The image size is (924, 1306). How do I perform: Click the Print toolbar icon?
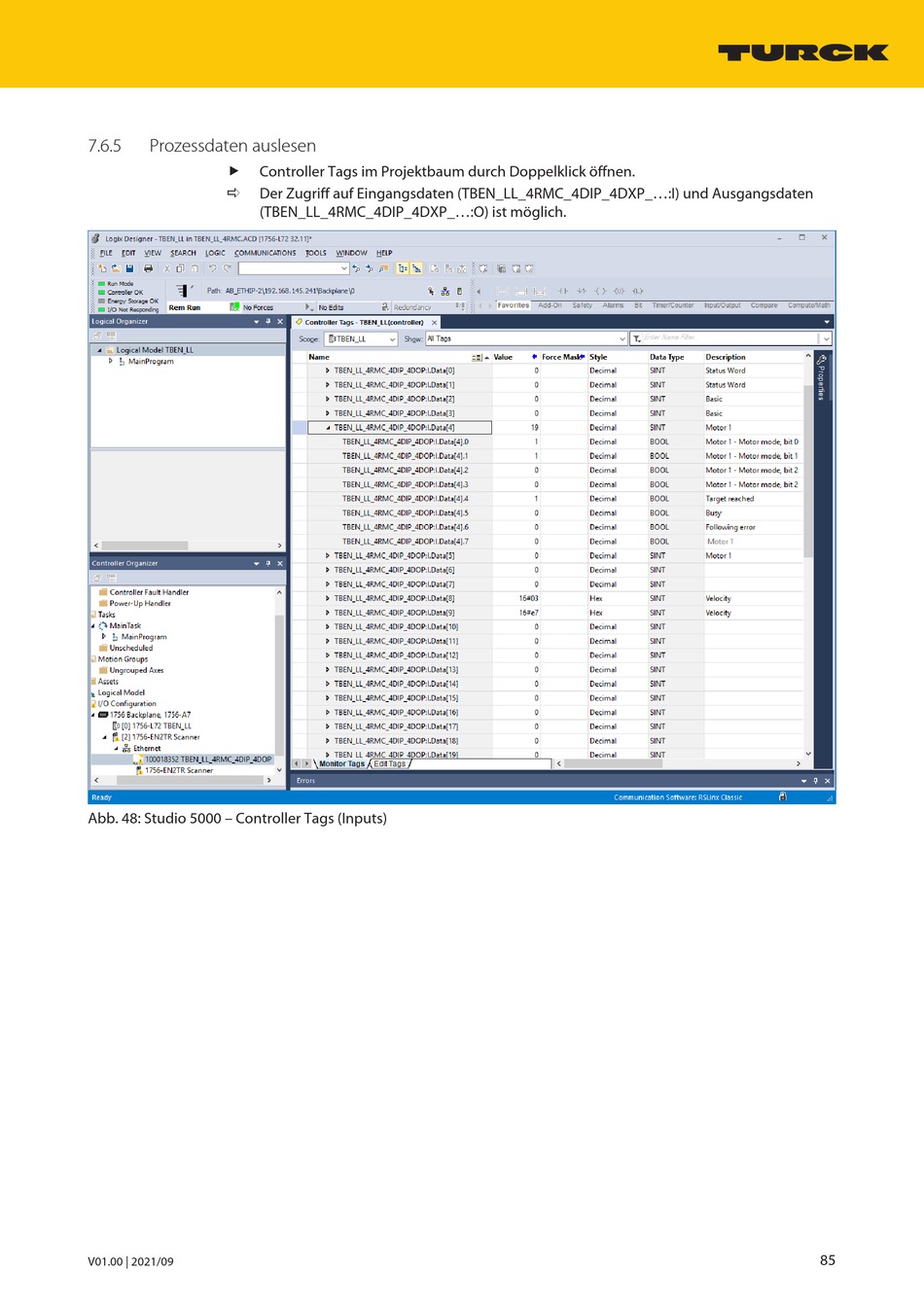click(148, 268)
